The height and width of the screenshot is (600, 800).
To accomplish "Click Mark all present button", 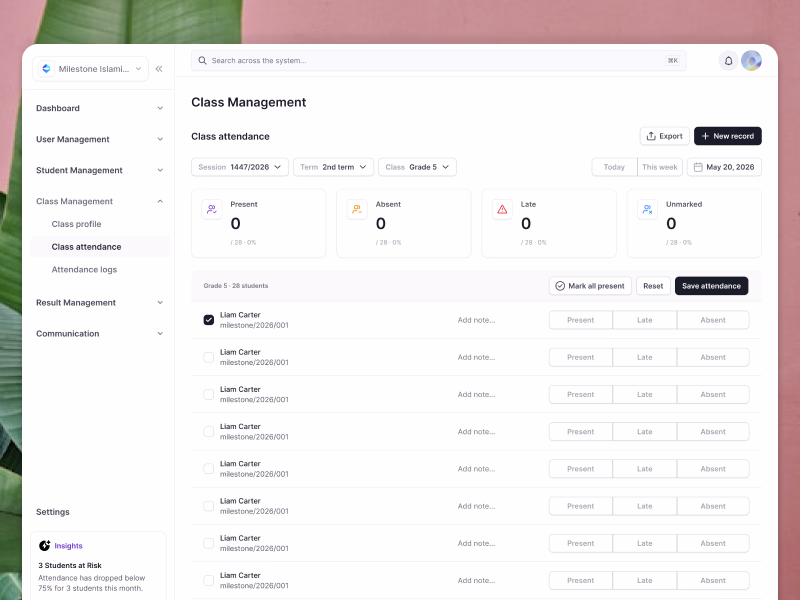I will [x=590, y=286].
